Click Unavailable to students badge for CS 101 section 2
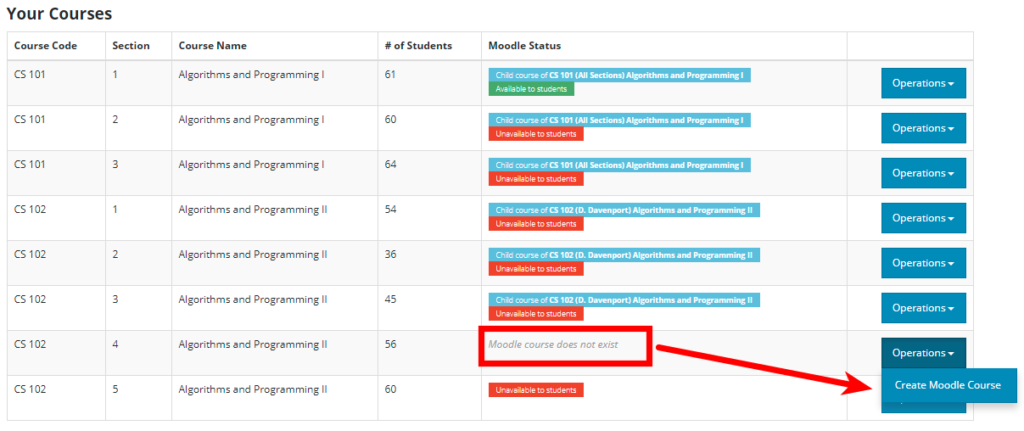Viewport: 1024px width, 431px height. (535, 134)
